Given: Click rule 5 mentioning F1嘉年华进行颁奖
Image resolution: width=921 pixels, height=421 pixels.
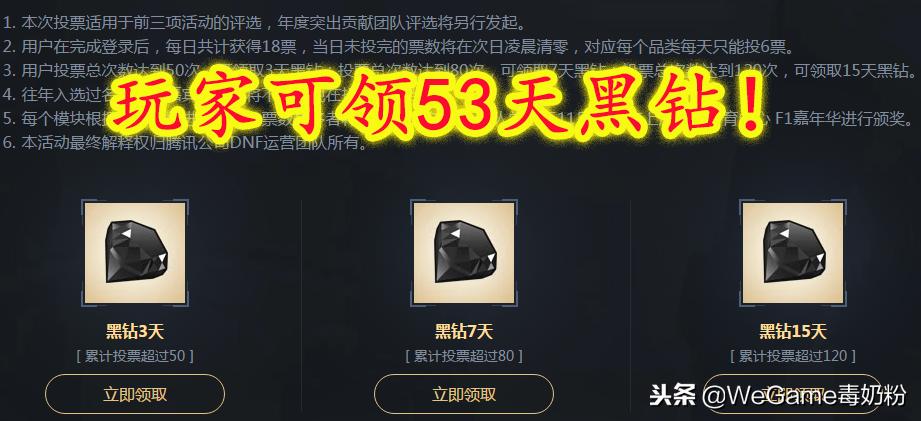Looking at the screenshot, I should coord(460,119).
